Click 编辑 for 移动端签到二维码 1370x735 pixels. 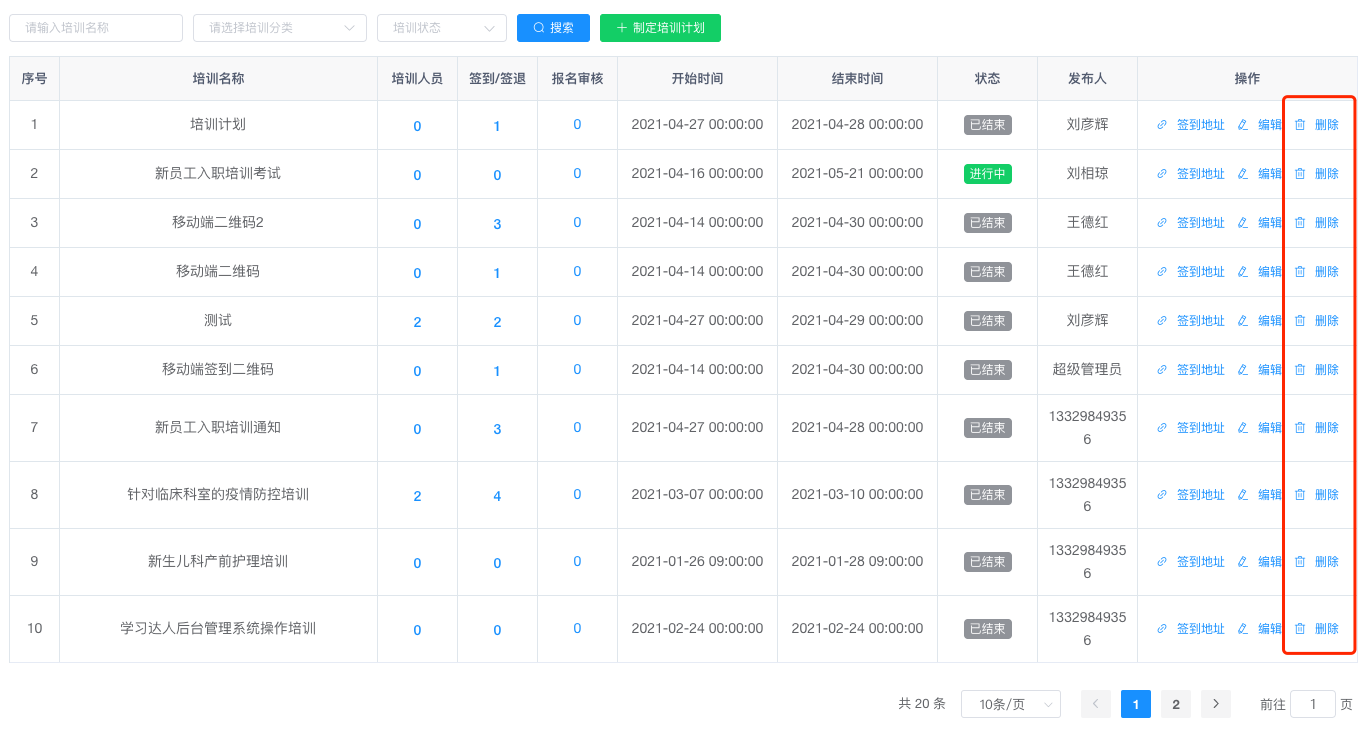(1270, 370)
